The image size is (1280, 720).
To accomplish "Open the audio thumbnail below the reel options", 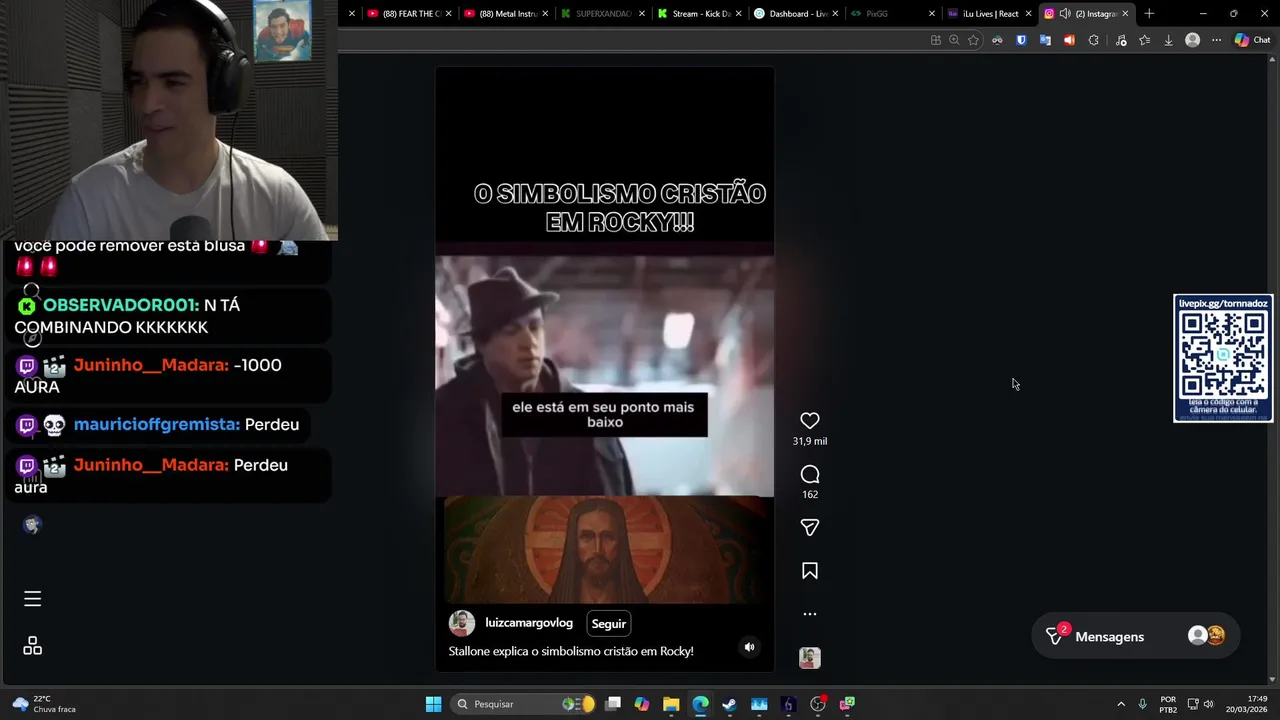I will (x=810, y=657).
